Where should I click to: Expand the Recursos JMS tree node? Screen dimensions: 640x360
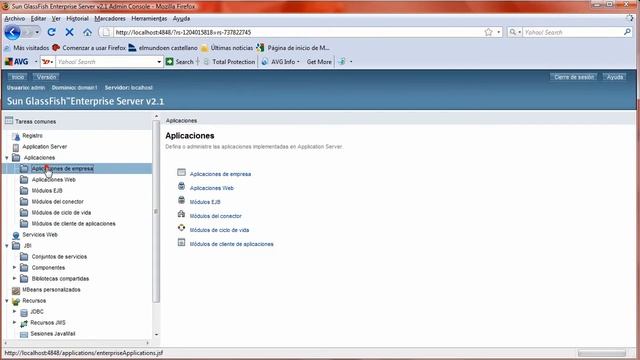(x=15, y=323)
